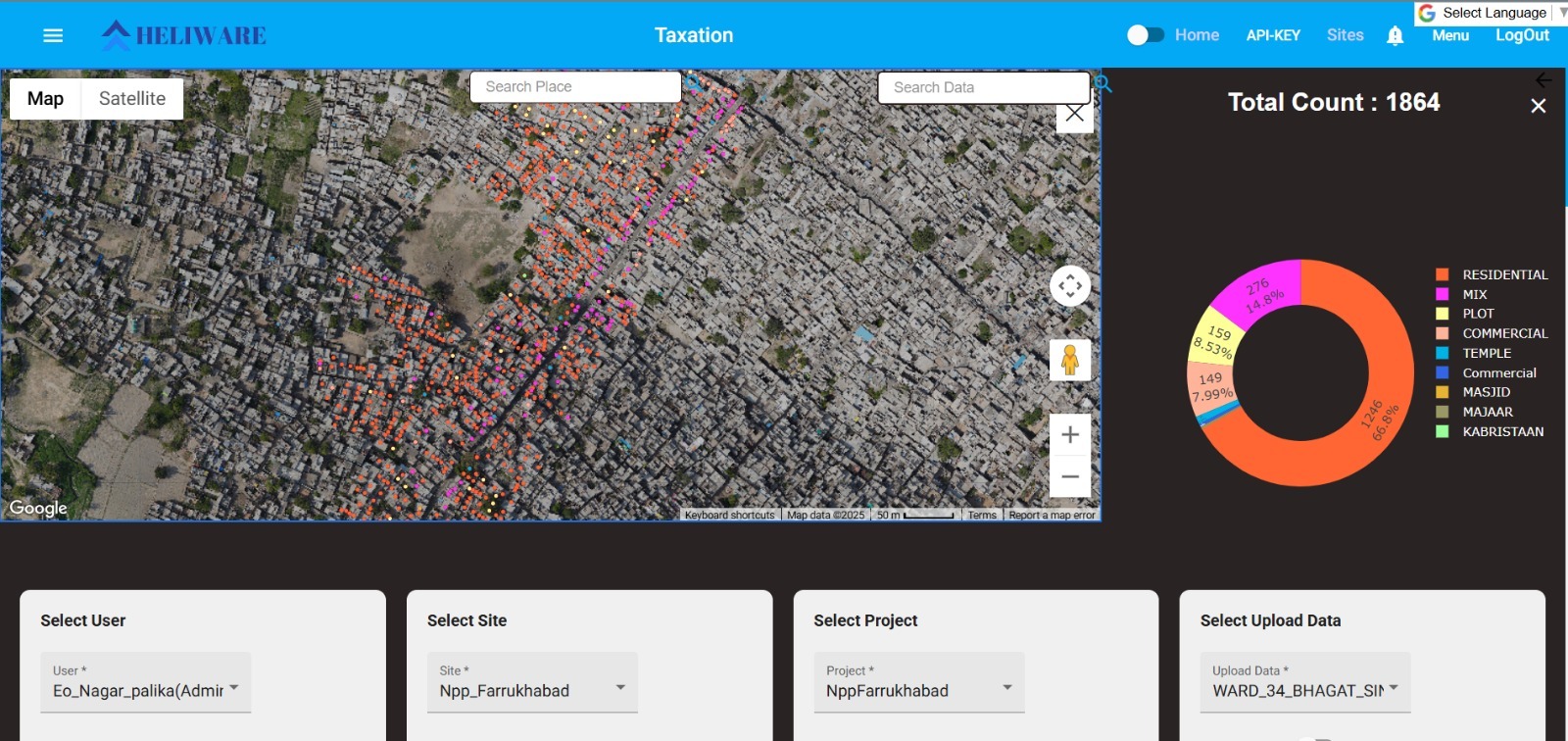1568x741 pixels.
Task: Open the Upload Data dropdown
Action: pyautogui.click(x=1305, y=682)
